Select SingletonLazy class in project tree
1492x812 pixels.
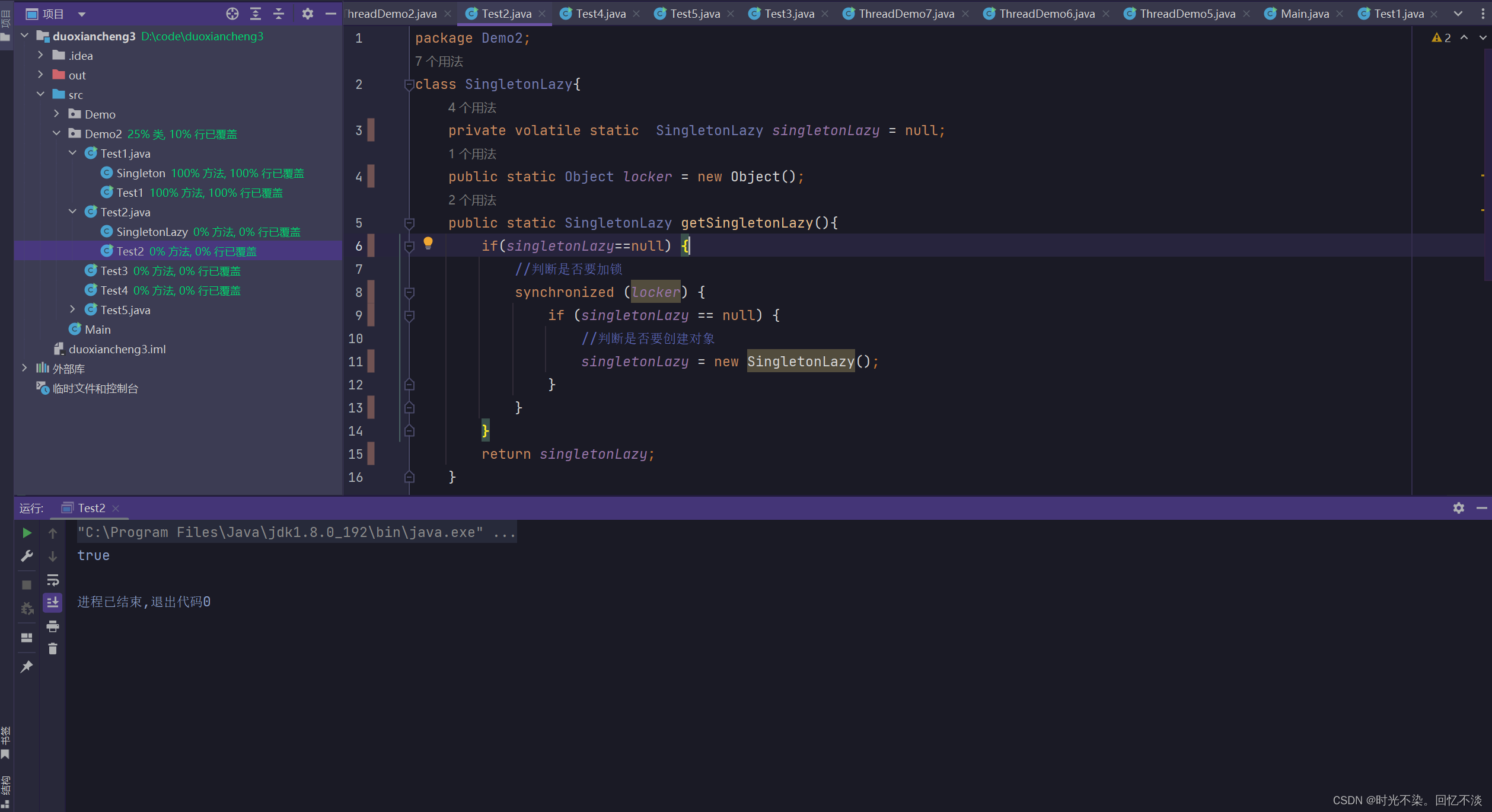click(152, 232)
